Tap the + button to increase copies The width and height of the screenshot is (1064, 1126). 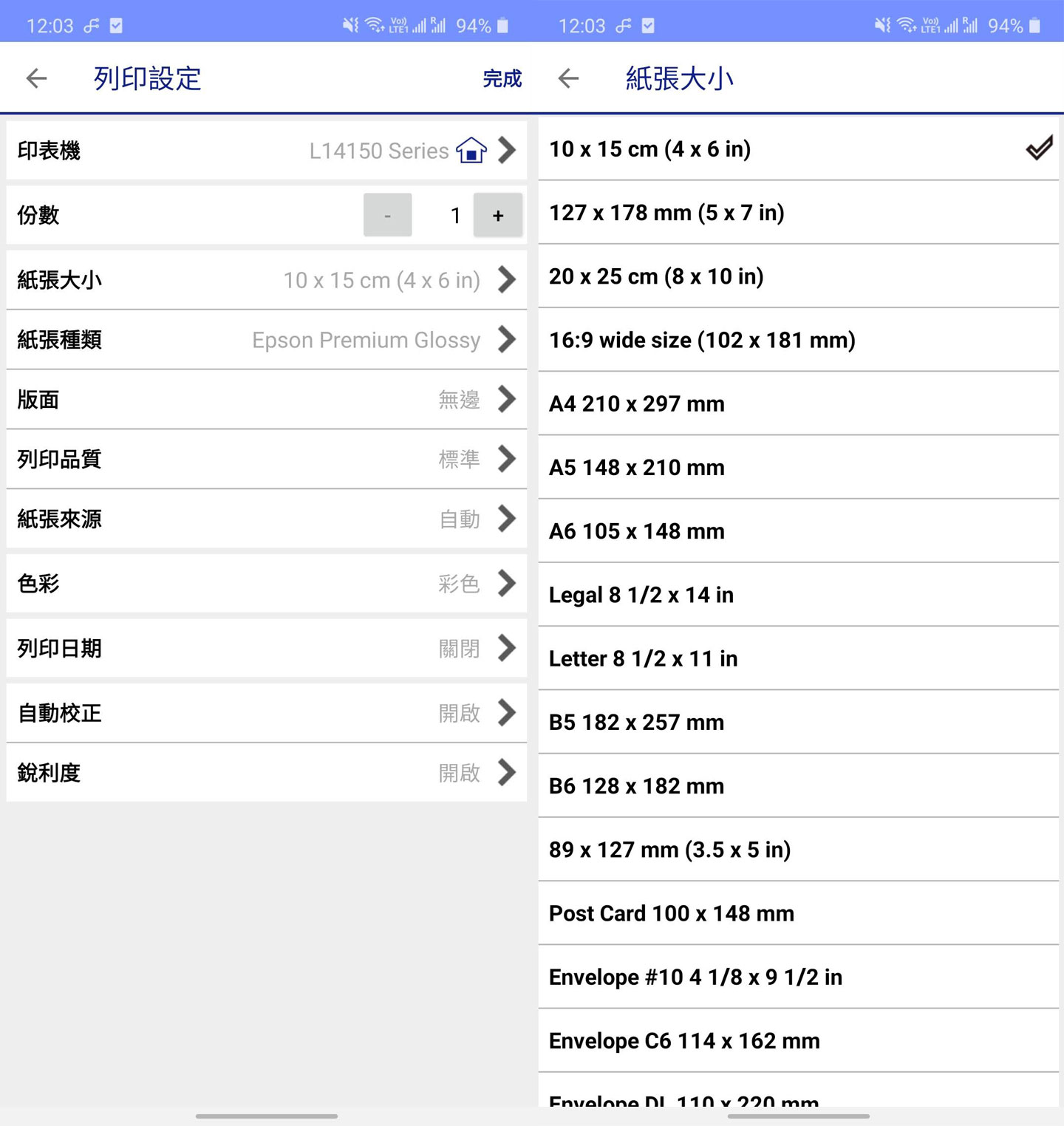pyautogui.click(x=497, y=215)
